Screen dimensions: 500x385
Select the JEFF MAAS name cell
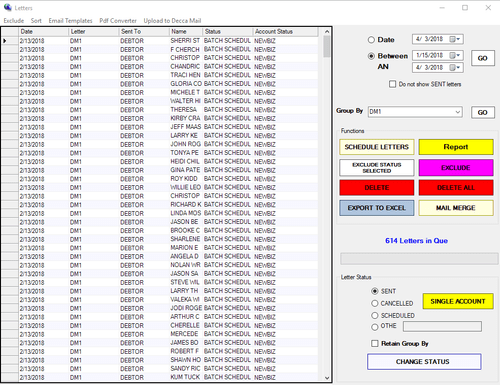[186, 127]
